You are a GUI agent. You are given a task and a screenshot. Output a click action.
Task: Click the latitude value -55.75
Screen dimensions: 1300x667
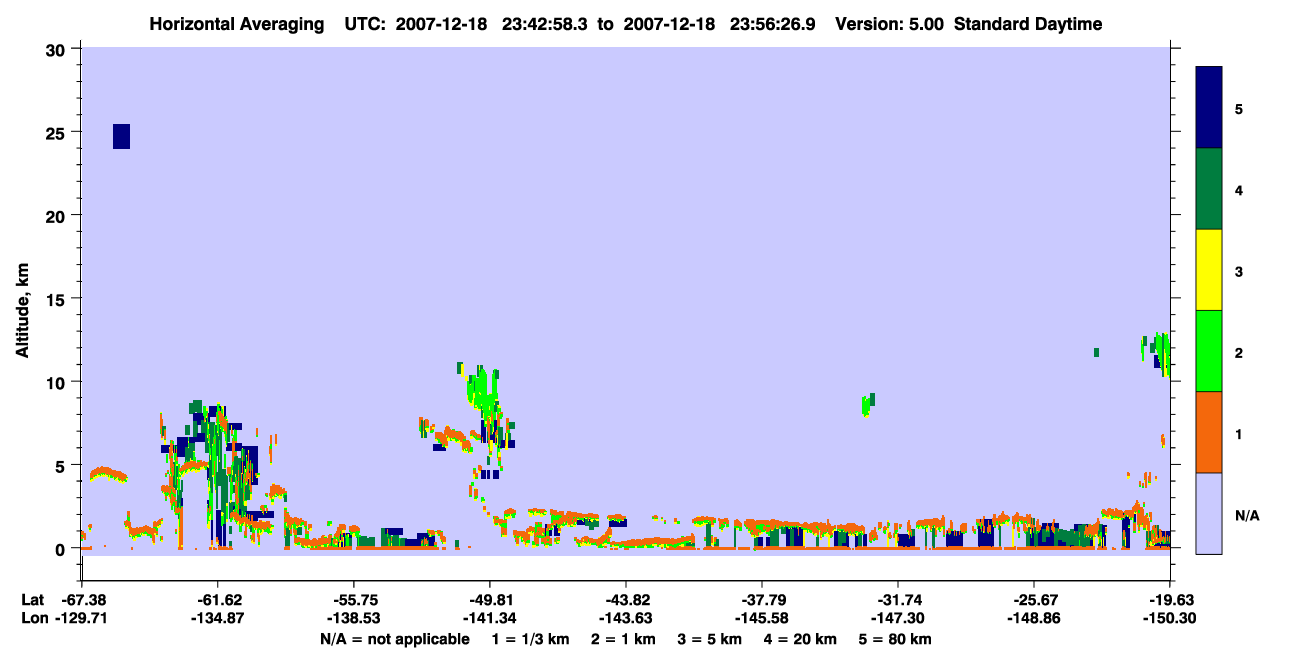[x=354, y=599]
